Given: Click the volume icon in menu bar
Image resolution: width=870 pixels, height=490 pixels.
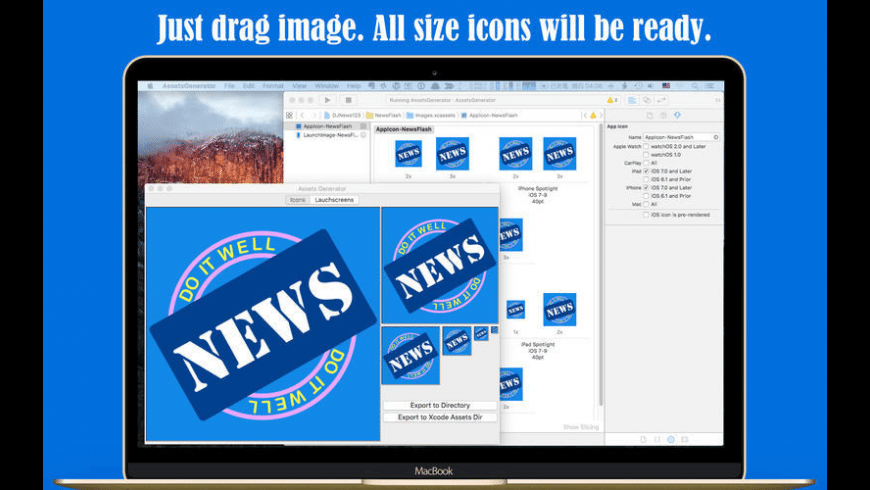Looking at the screenshot, I should pos(651,86).
